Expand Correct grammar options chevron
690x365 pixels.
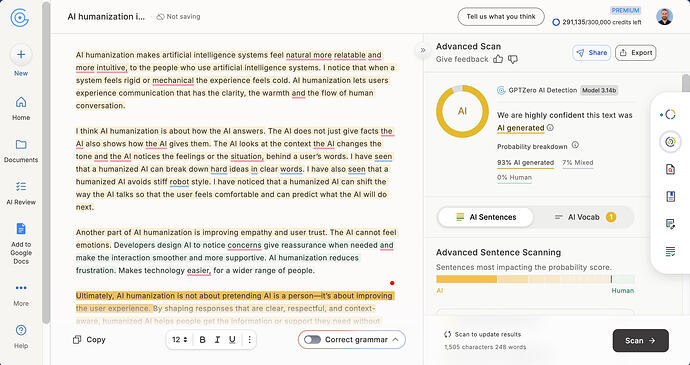[395, 339]
